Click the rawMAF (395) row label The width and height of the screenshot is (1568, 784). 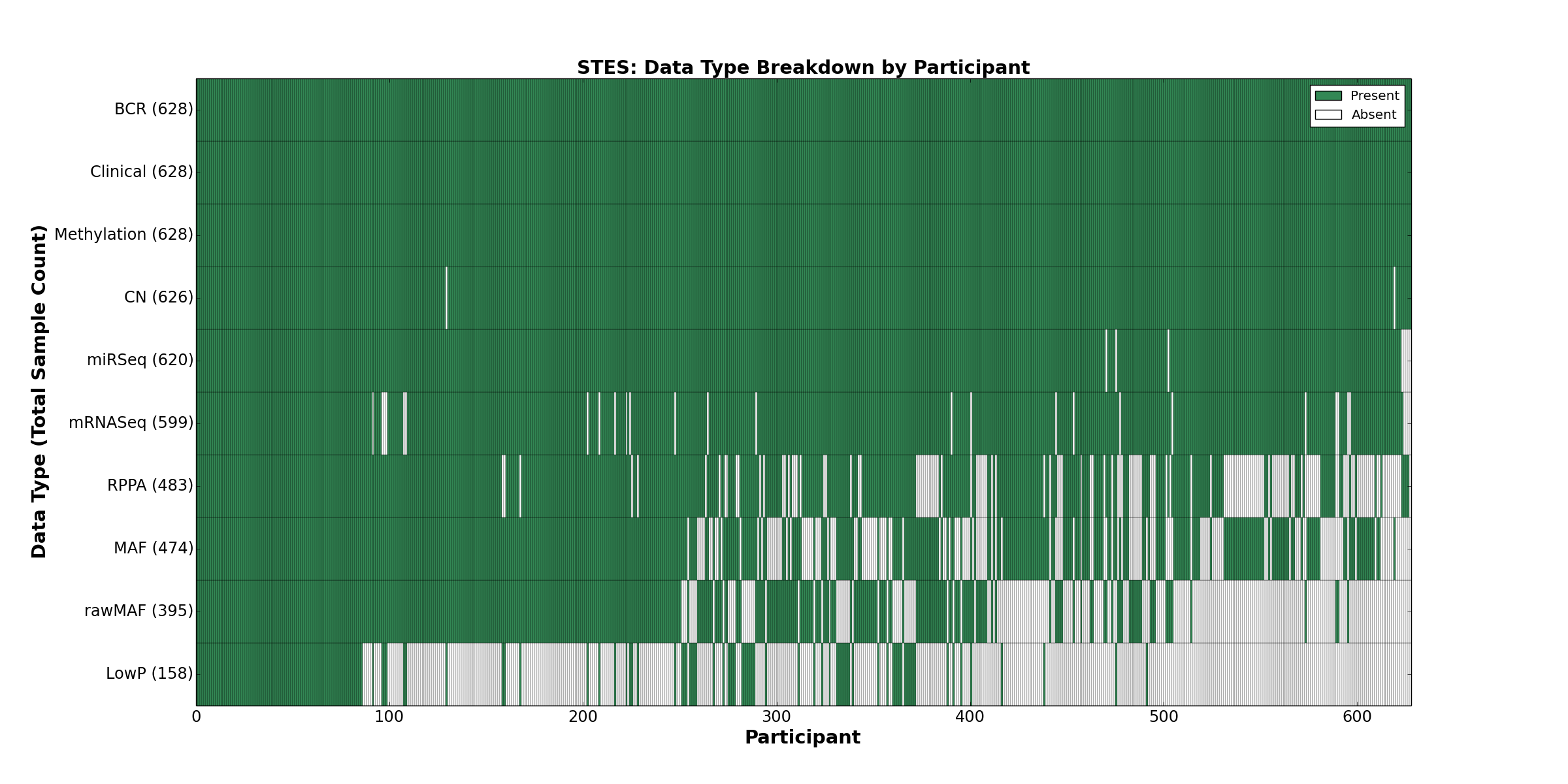(139, 611)
